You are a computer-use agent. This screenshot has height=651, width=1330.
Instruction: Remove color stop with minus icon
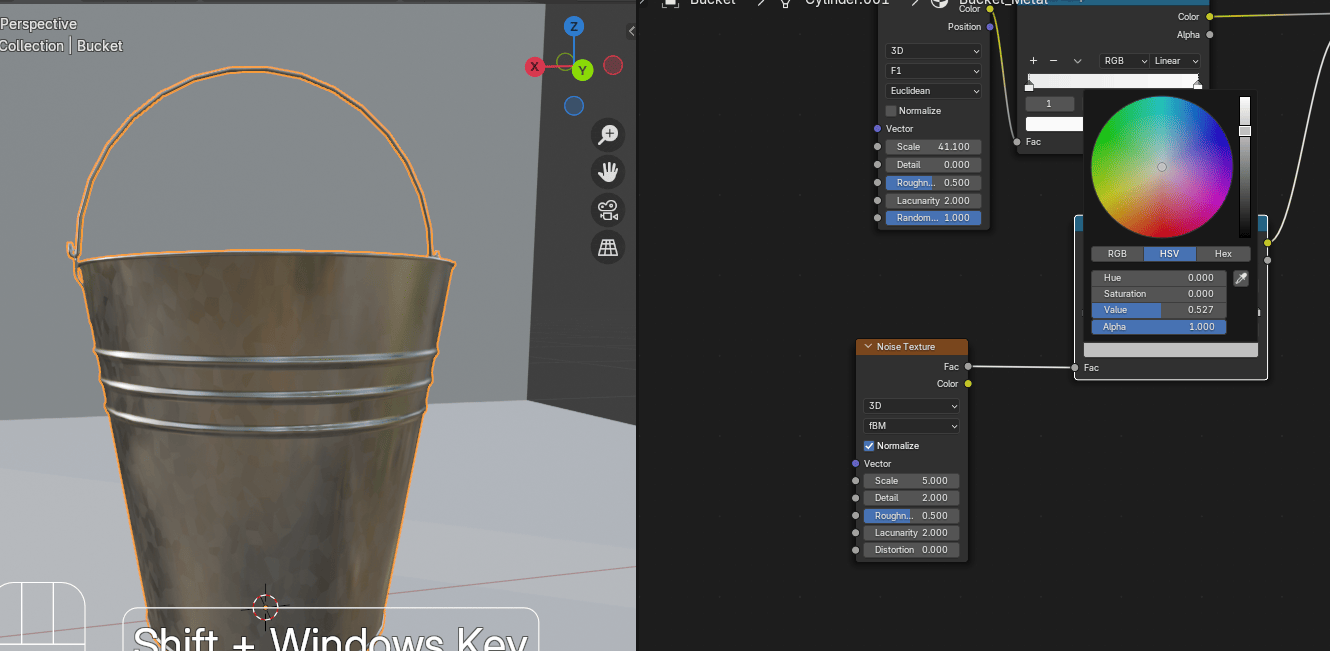1053,61
